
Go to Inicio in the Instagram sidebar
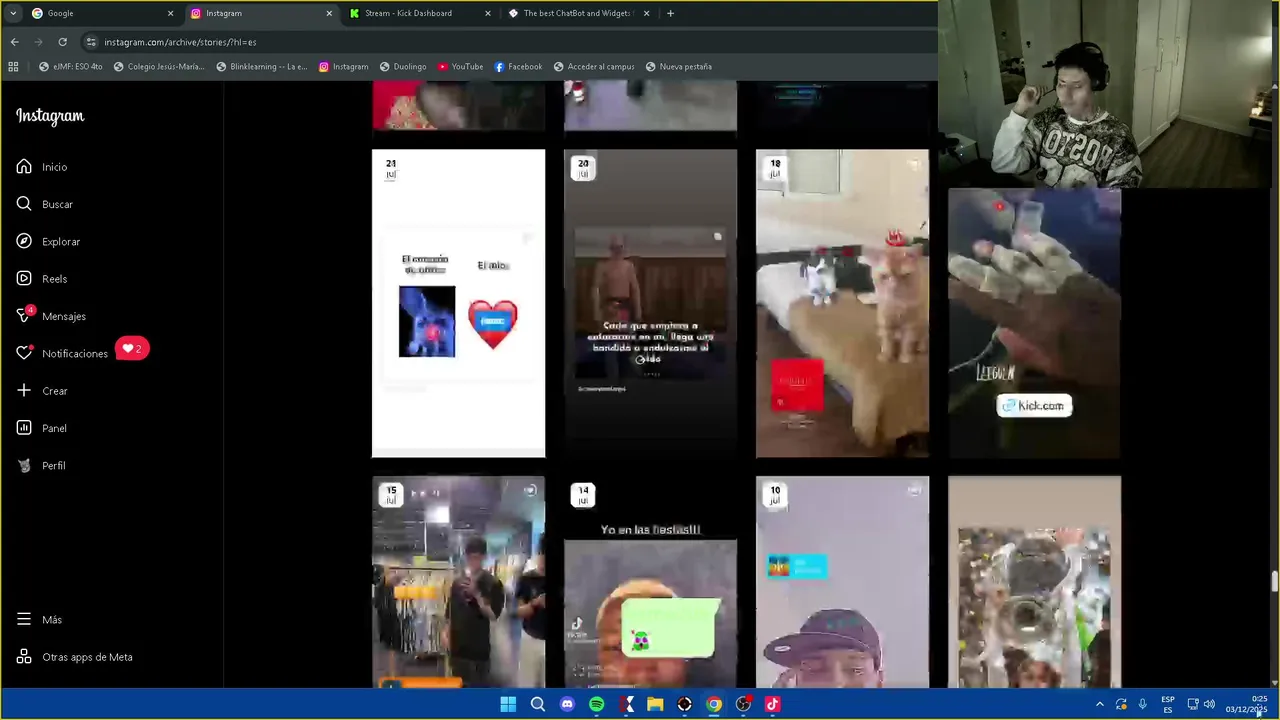tap(42, 167)
